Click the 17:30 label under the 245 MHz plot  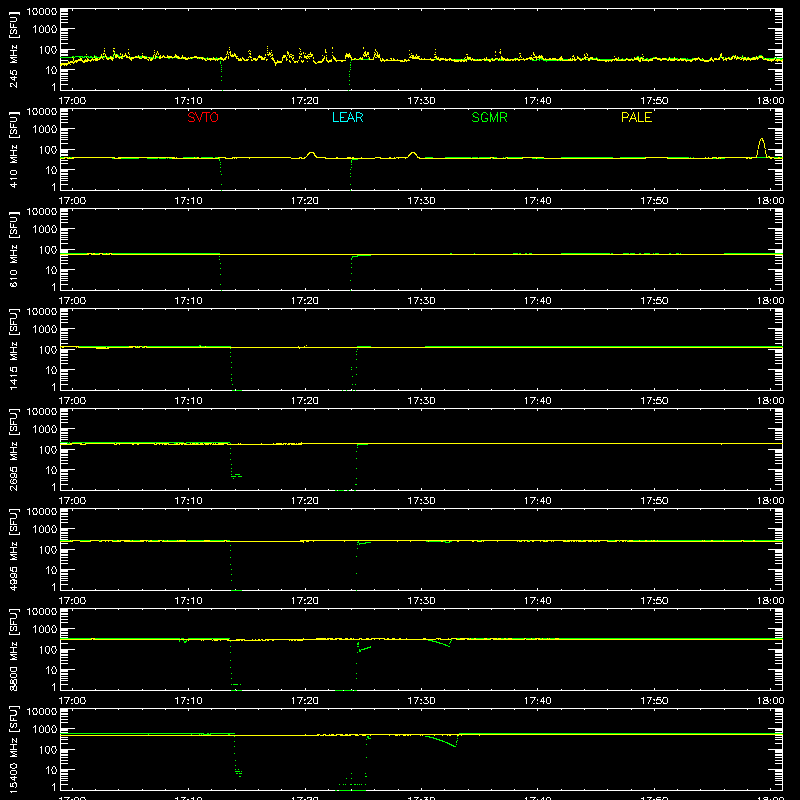(421, 101)
